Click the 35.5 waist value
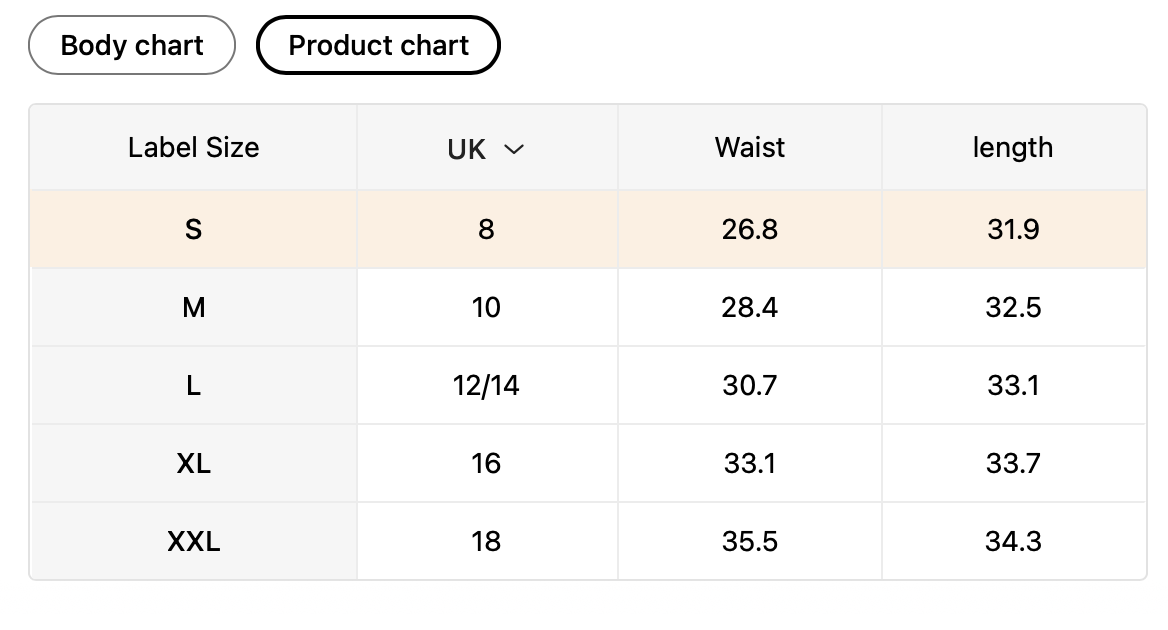The height and width of the screenshot is (630, 1168). coord(749,542)
